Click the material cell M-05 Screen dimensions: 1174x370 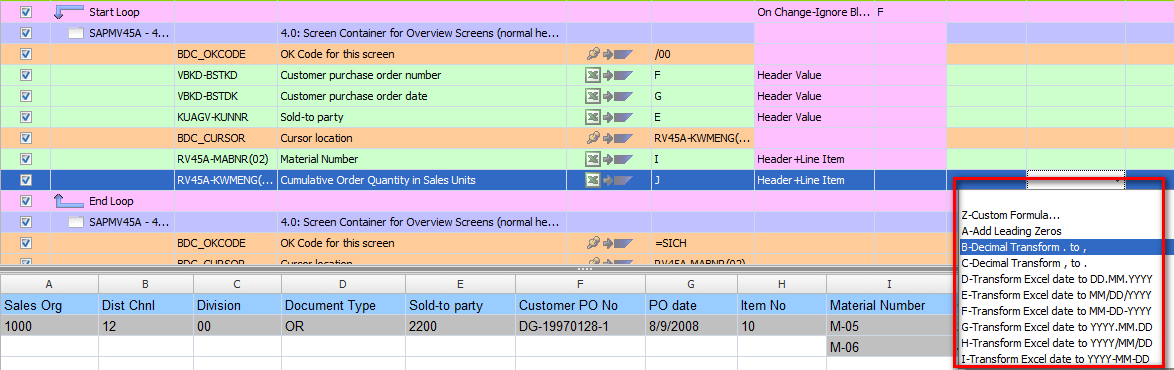889,326
